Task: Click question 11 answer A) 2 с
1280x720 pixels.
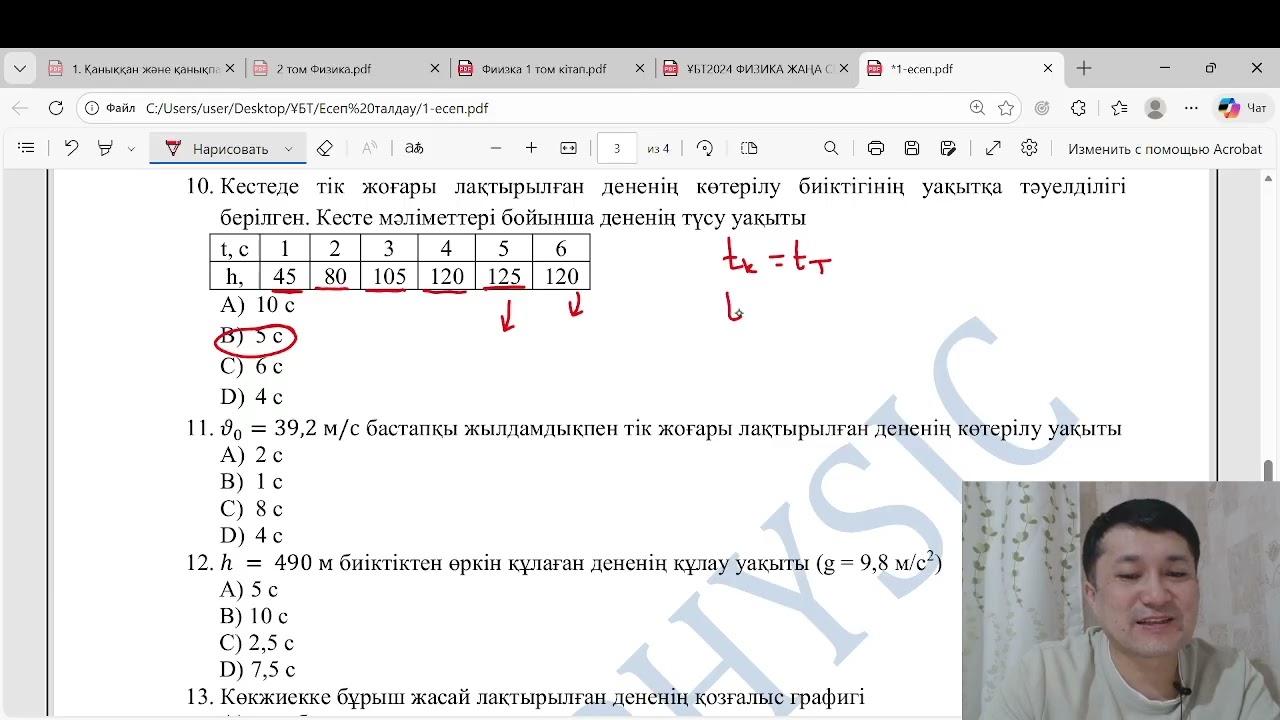Action: point(251,455)
